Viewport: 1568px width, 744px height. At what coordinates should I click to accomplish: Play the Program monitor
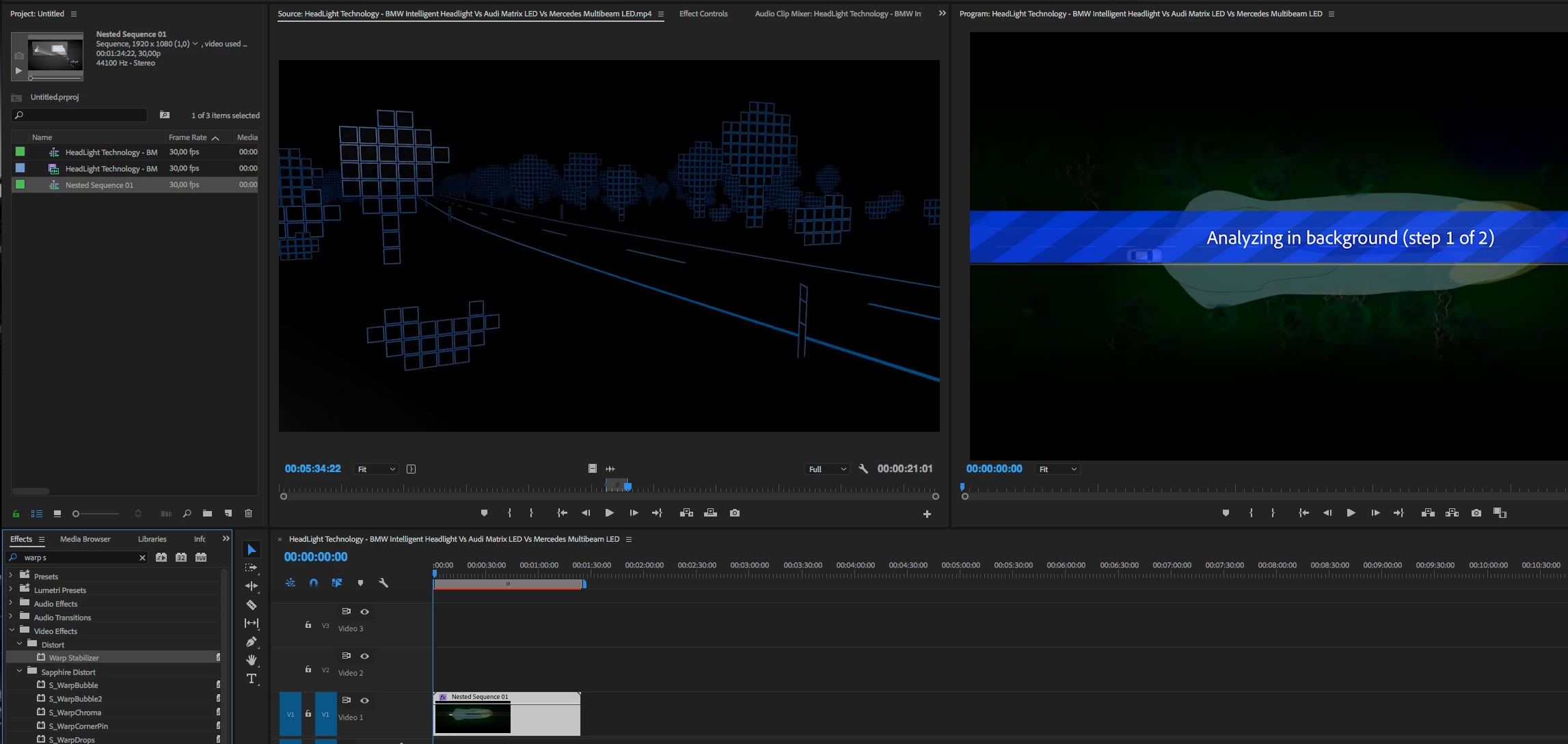click(x=1351, y=513)
